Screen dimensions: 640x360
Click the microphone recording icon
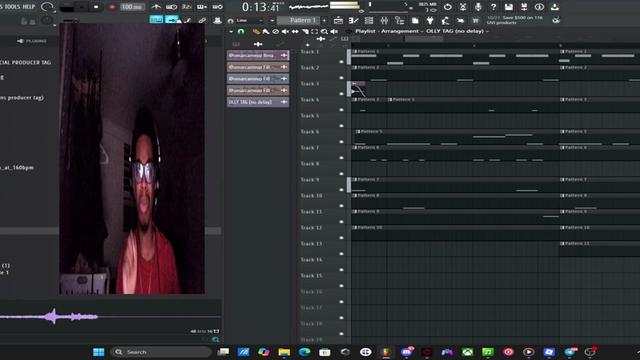(x=478, y=7)
